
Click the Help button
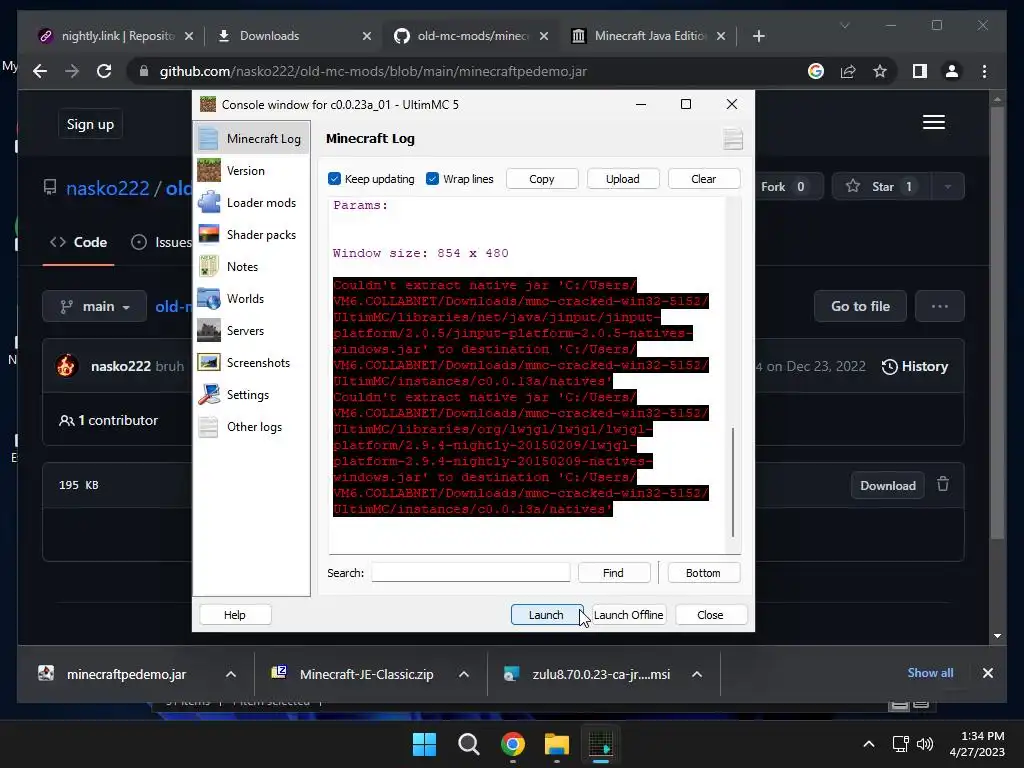coord(234,615)
